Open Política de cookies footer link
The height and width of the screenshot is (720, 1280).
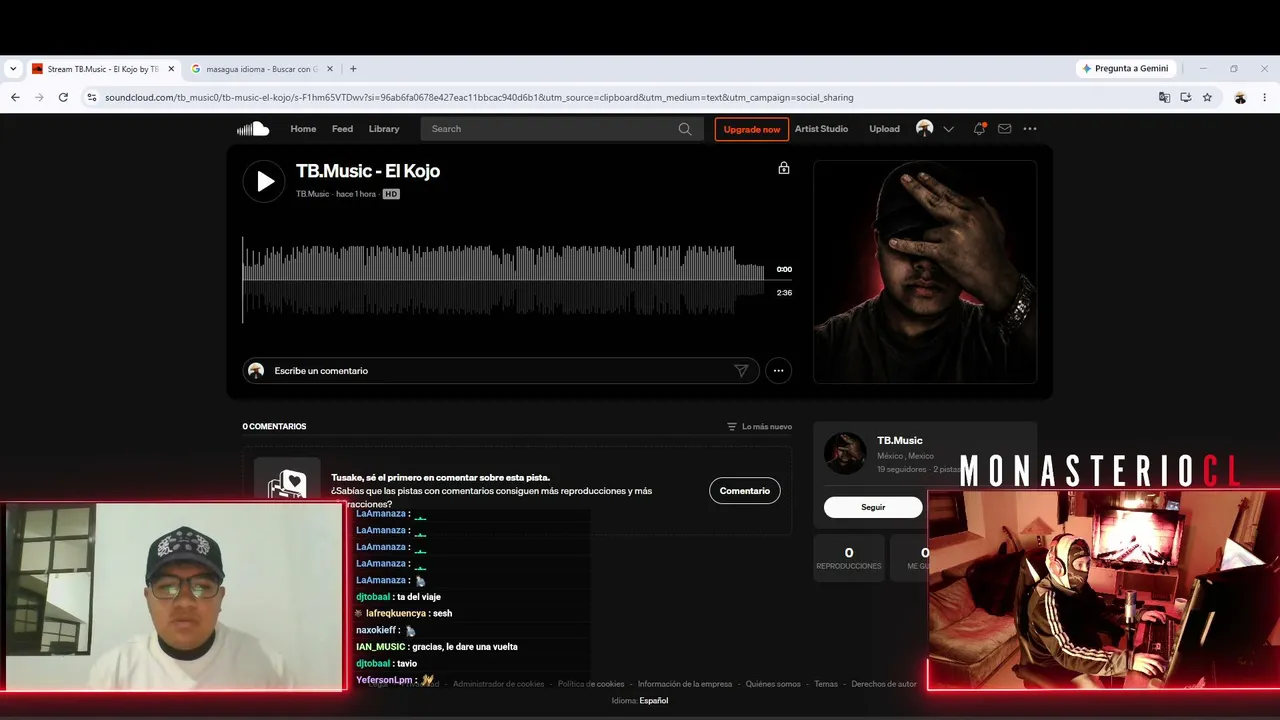[x=591, y=685]
